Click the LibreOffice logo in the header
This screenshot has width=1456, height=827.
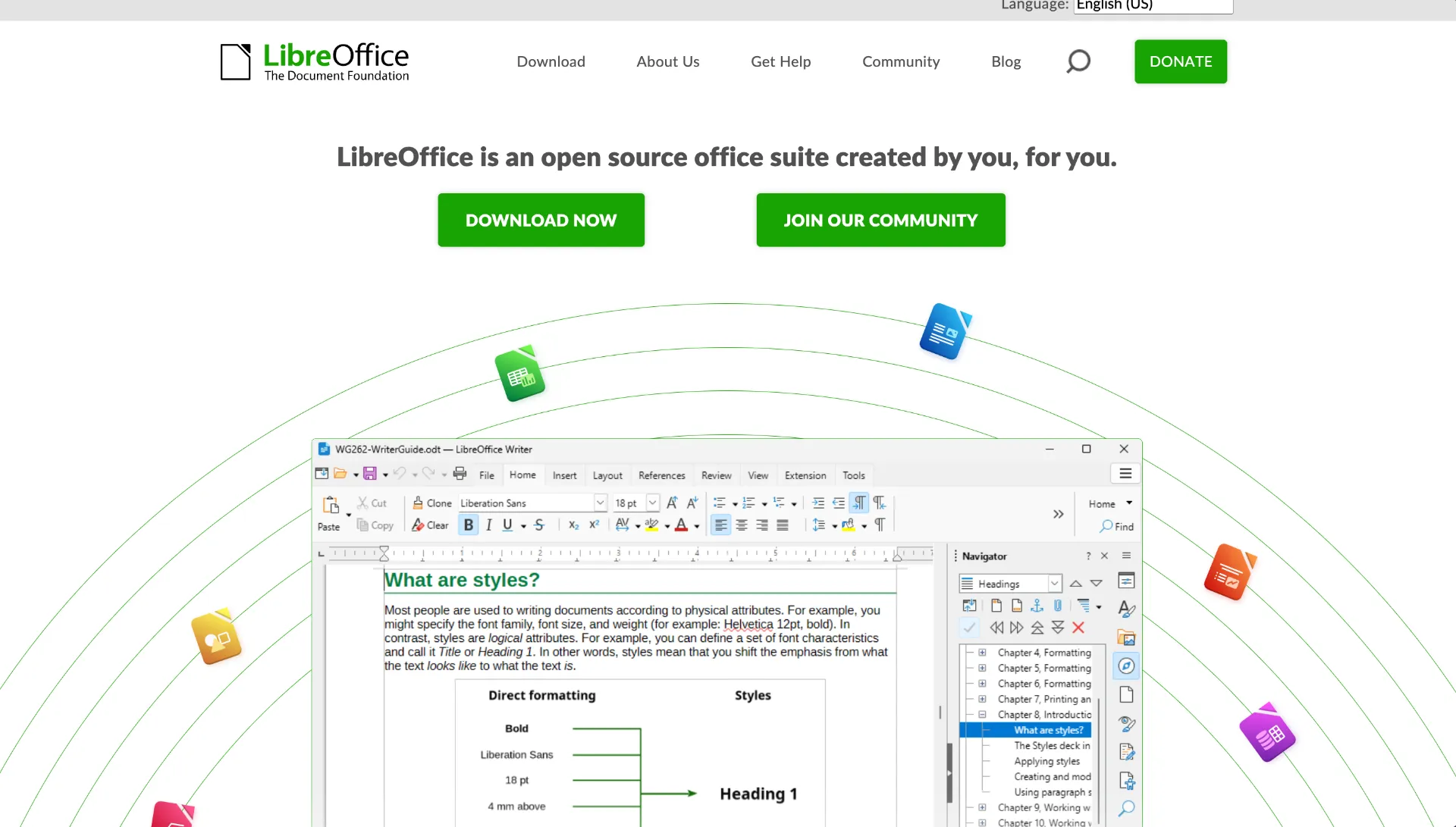315,61
